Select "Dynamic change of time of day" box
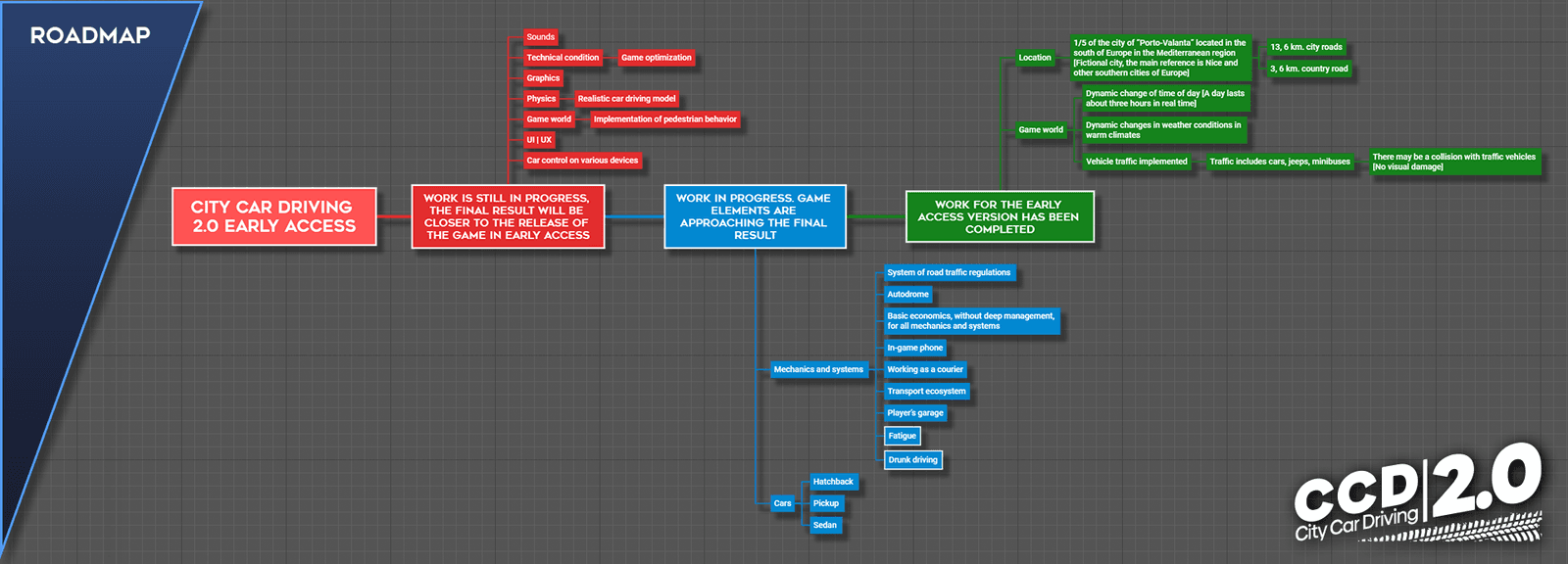 (1165, 99)
